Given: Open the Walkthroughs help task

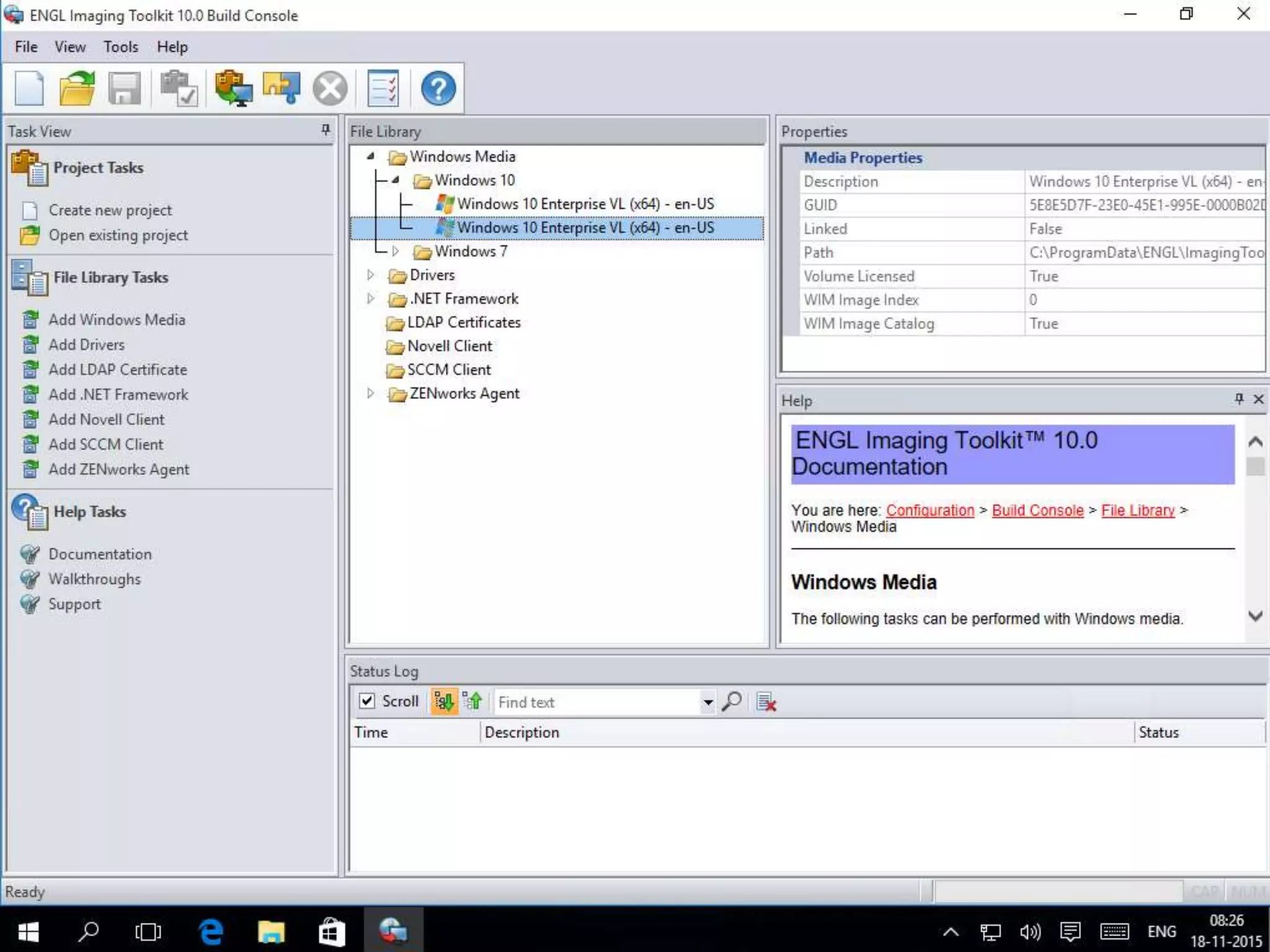Looking at the screenshot, I should click(x=95, y=579).
